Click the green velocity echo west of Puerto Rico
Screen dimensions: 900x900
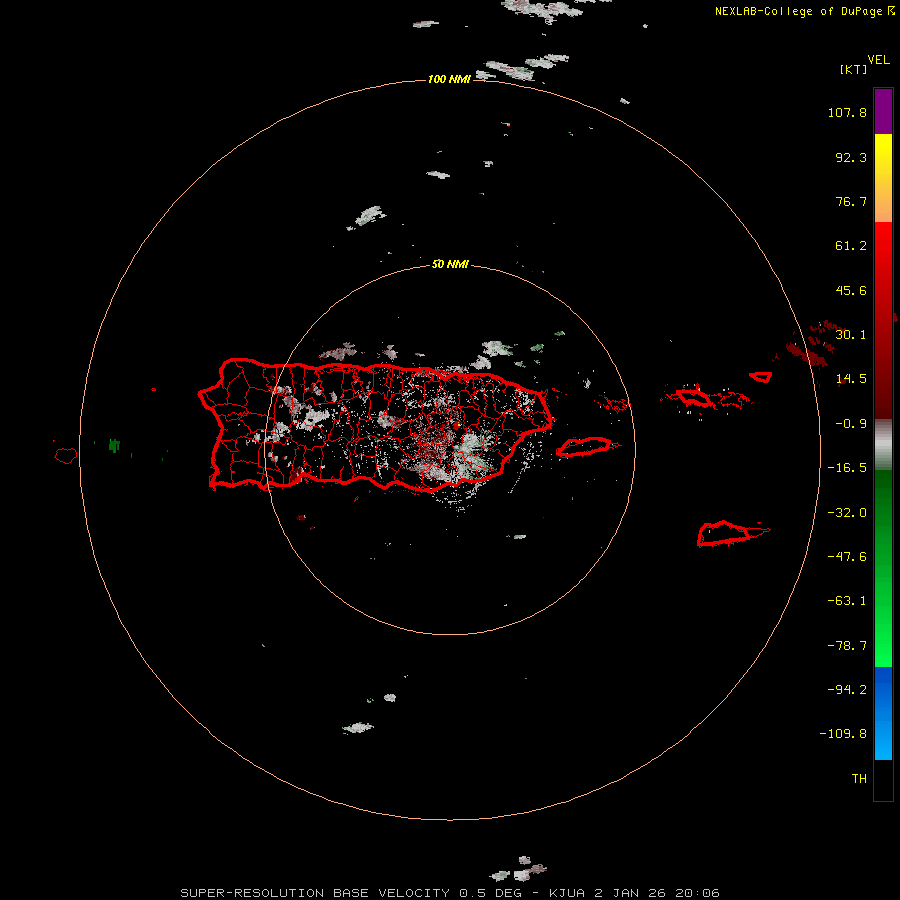114,445
